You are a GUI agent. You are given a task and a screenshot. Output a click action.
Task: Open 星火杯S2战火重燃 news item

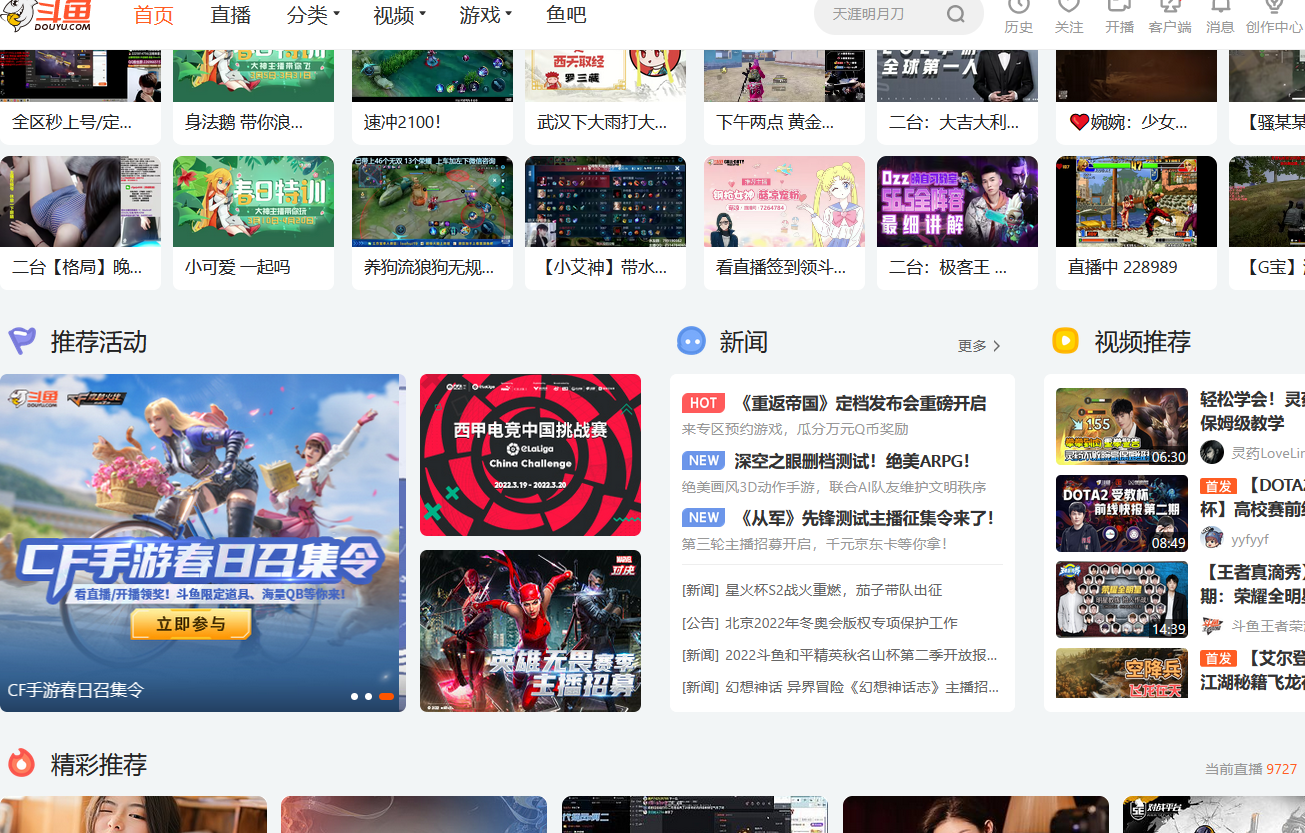(x=812, y=590)
